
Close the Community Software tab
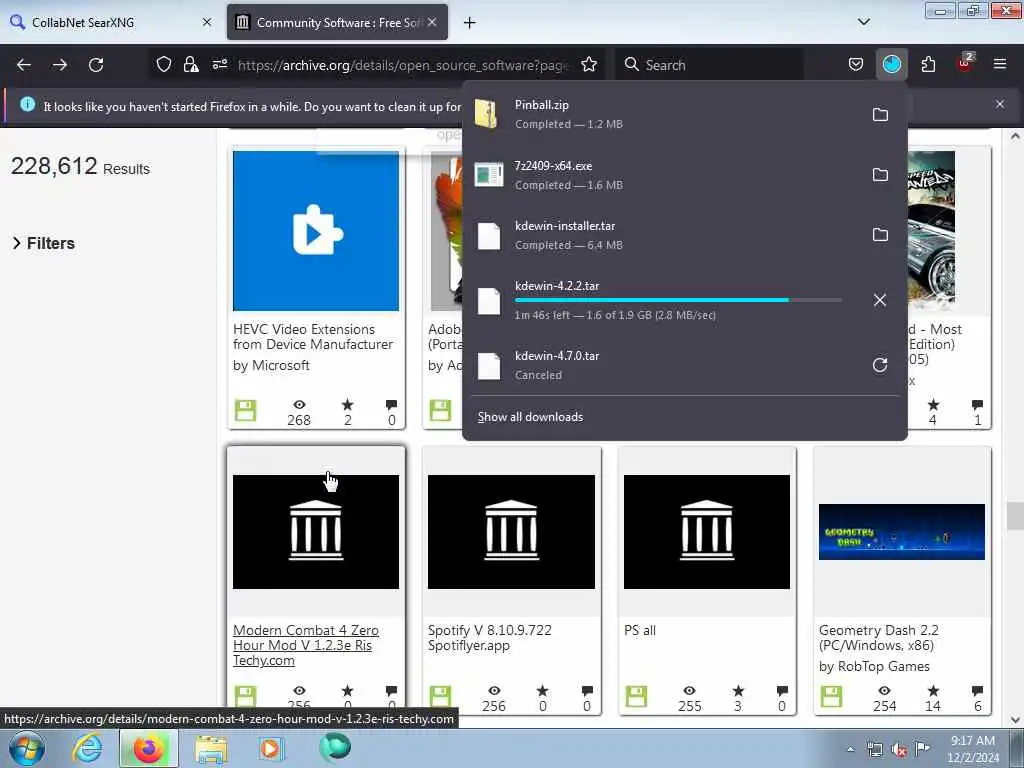coord(432,22)
